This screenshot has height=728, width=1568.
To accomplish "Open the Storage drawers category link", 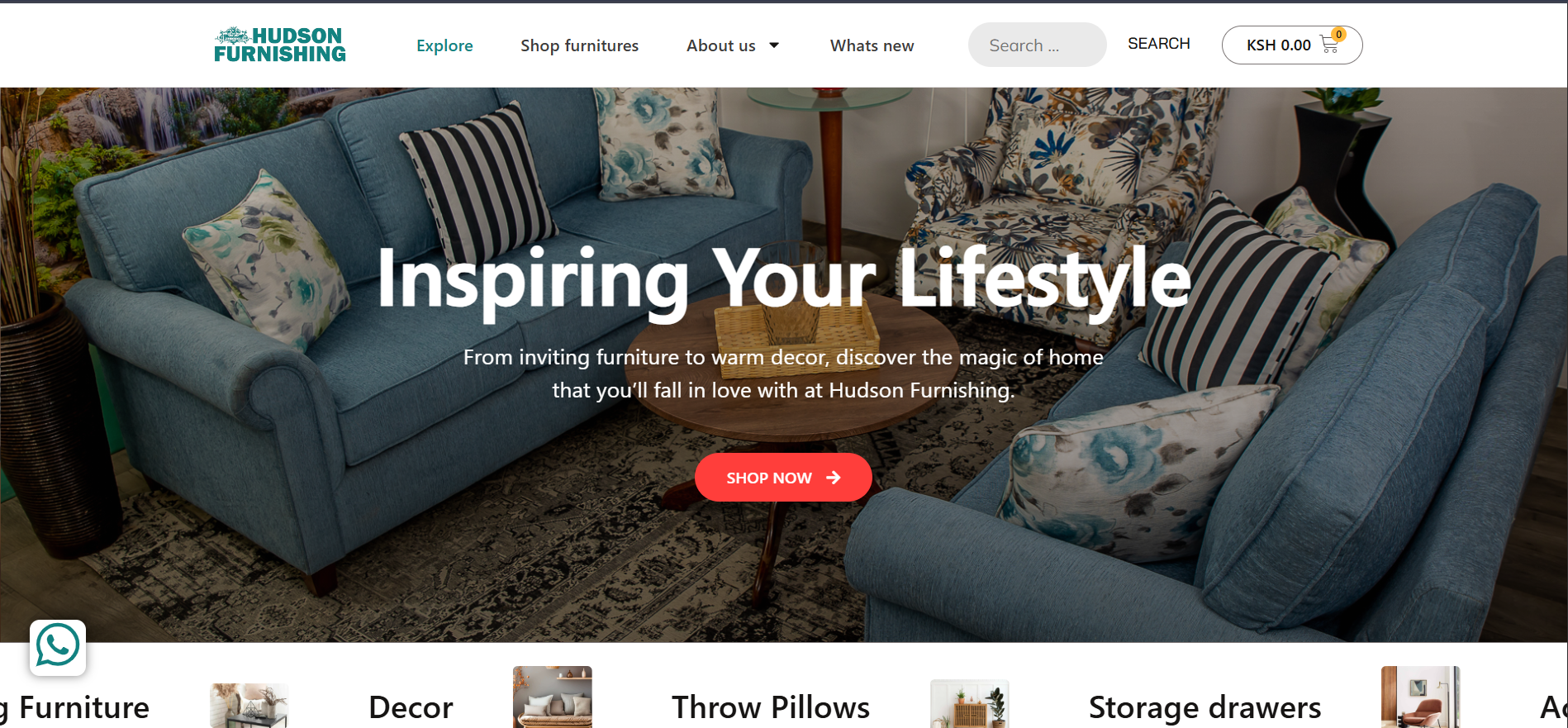I will [1205, 707].
